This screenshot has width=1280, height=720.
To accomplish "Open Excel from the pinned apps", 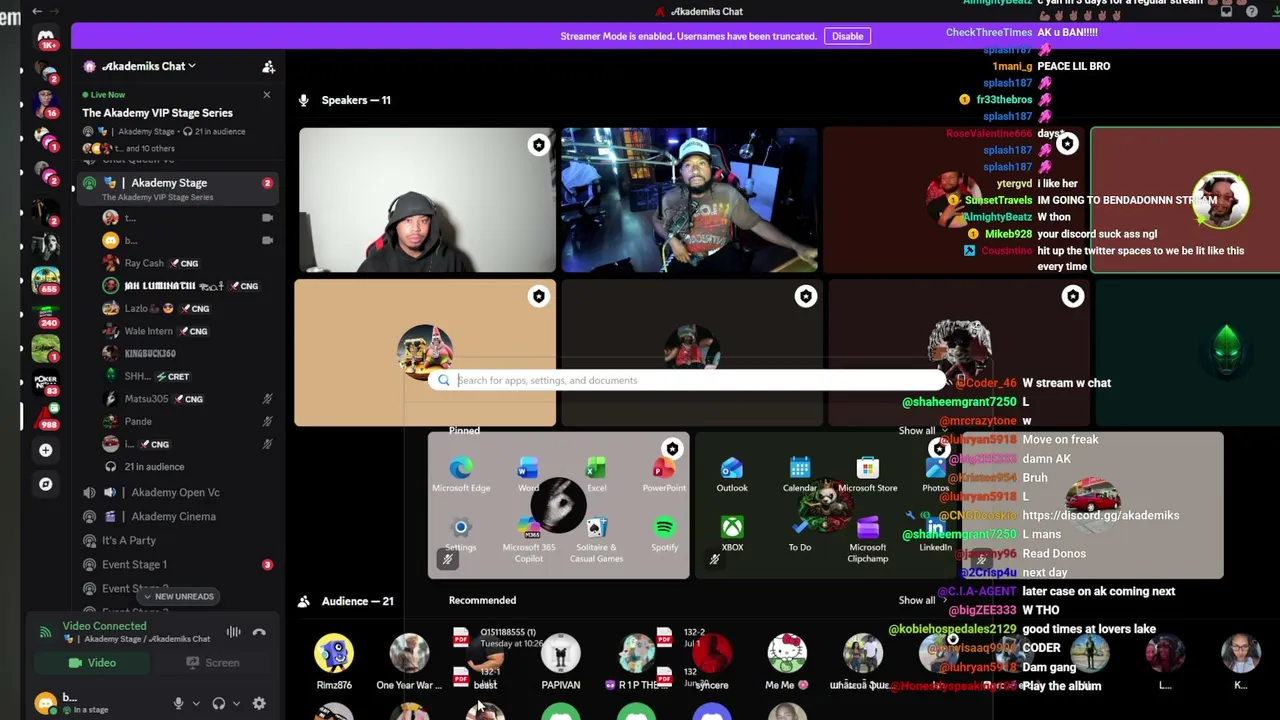I will click(x=596, y=474).
